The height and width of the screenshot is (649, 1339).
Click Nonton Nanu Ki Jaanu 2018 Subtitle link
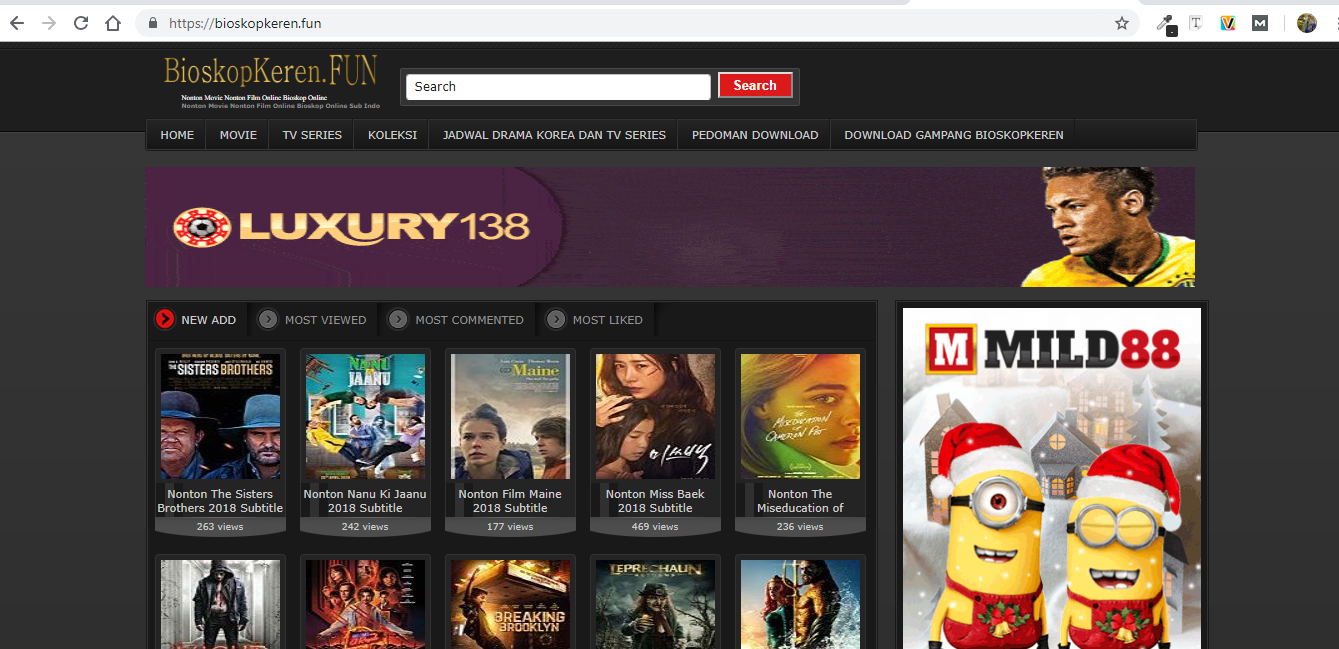pos(365,501)
